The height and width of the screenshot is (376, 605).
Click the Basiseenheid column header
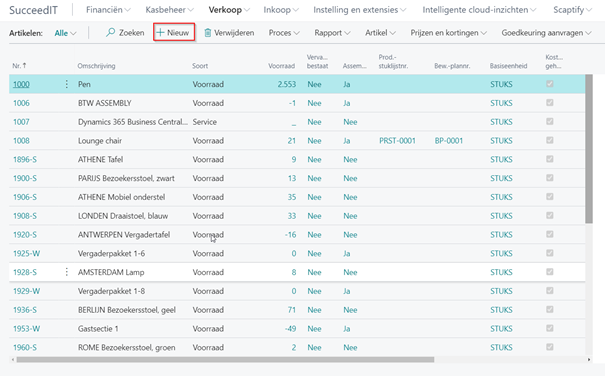click(x=508, y=66)
